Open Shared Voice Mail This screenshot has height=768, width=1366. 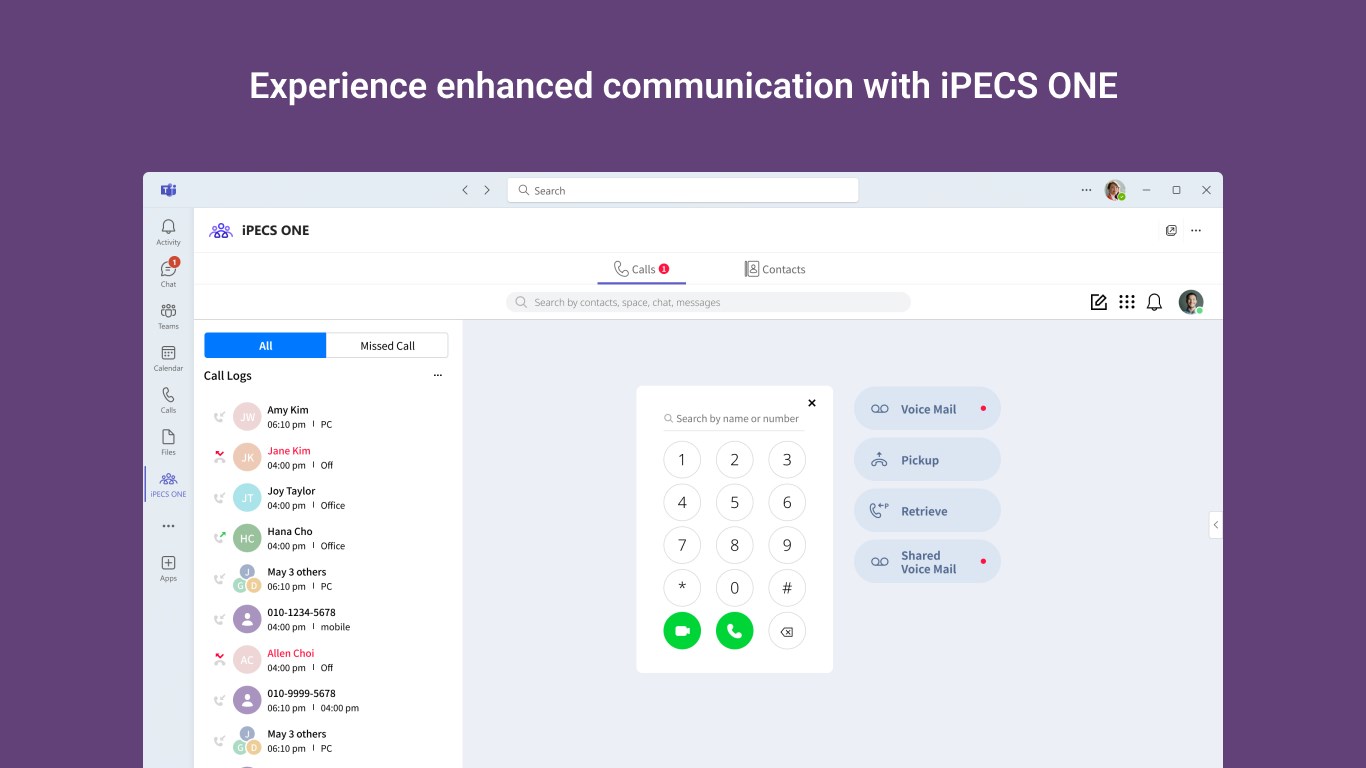tap(927, 562)
